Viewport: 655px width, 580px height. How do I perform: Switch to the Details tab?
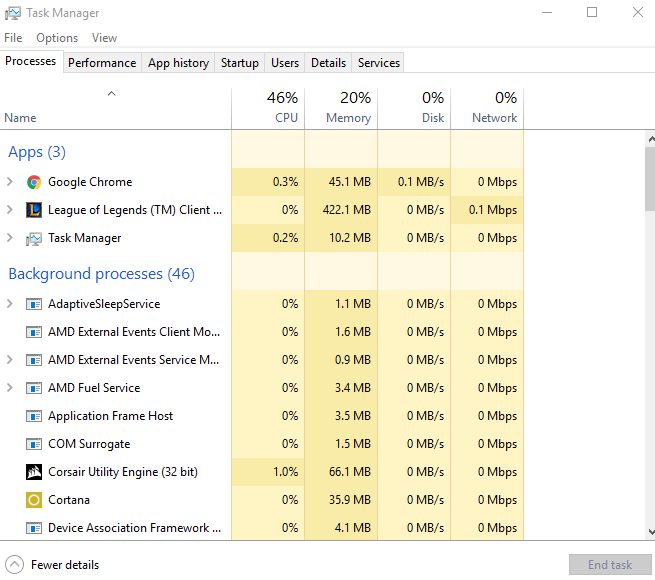tap(328, 63)
